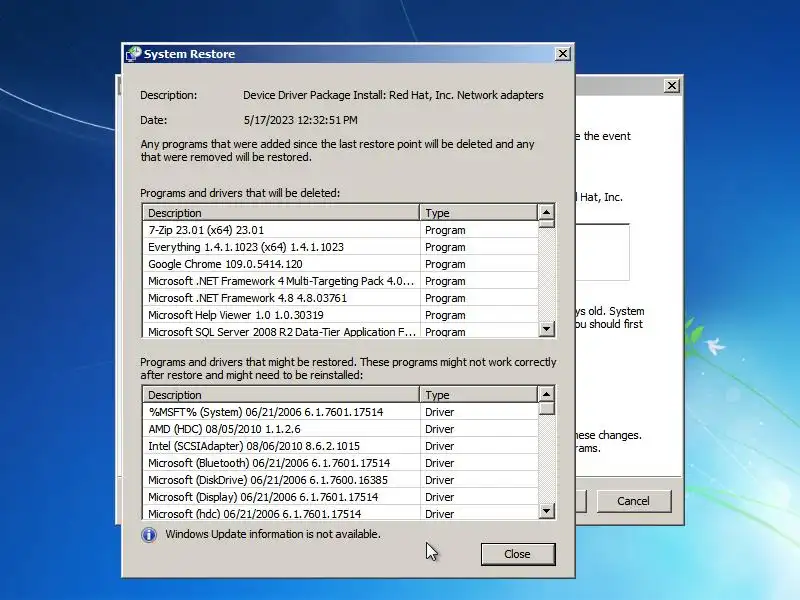Close the System Restore dialog with X
The width and height of the screenshot is (800, 600).
tap(562, 54)
